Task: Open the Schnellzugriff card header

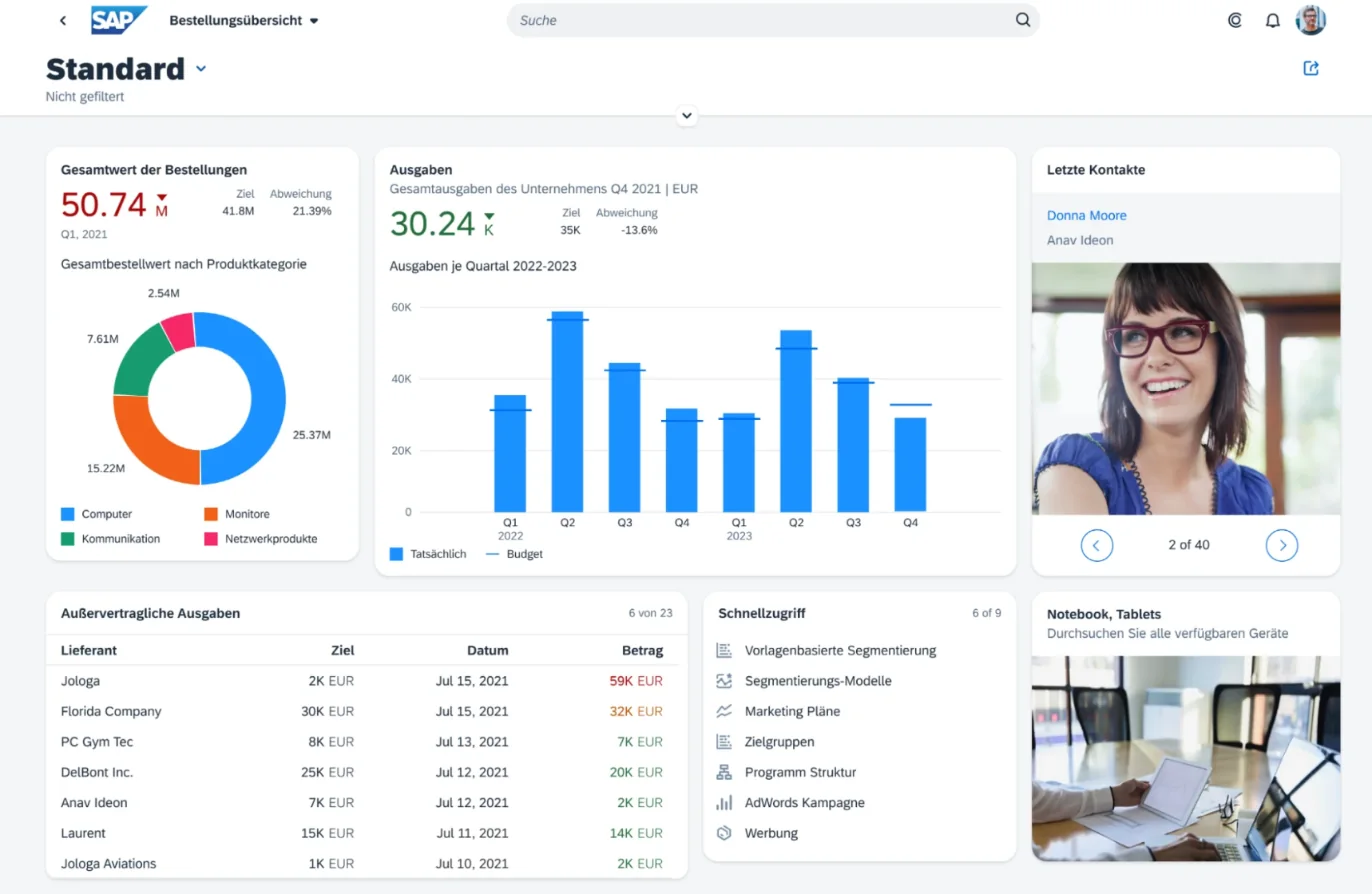Action: 859,613
